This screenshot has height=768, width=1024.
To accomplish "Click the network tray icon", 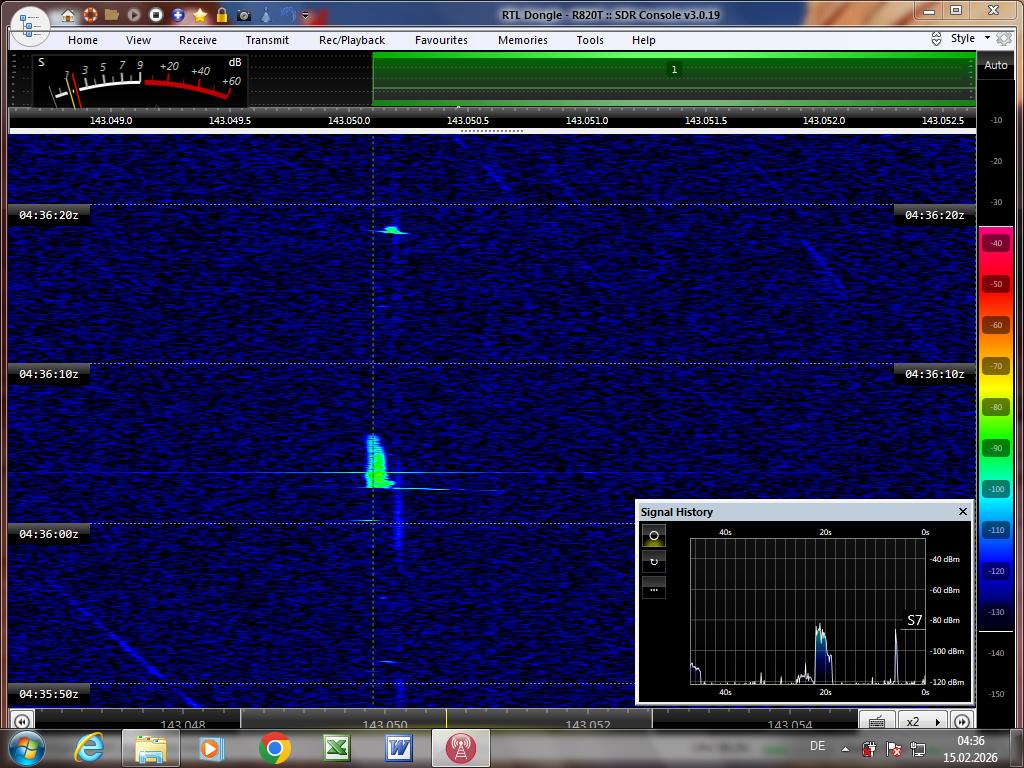I will click(918, 749).
